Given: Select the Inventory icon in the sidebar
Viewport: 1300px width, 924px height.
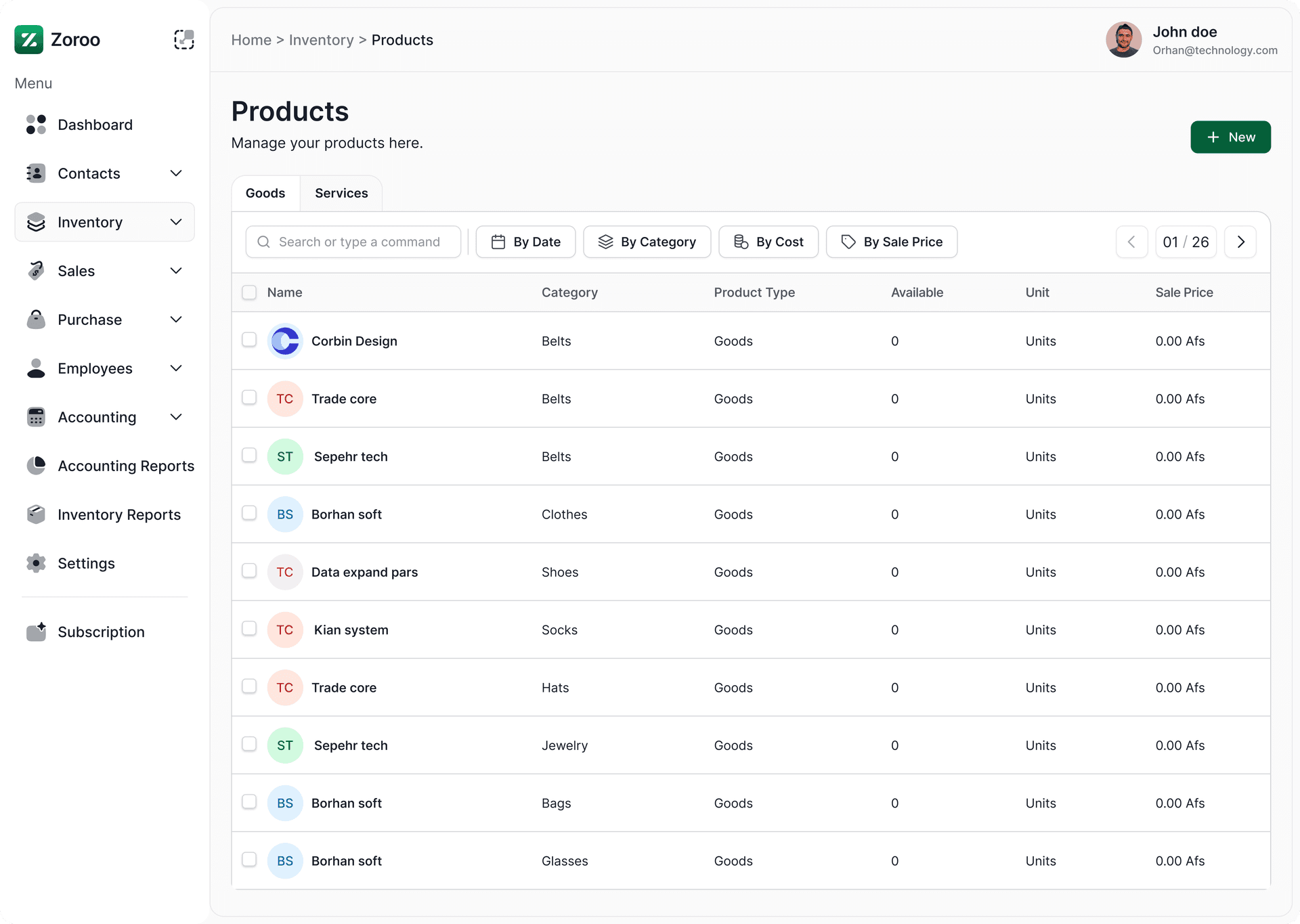Looking at the screenshot, I should (36, 221).
